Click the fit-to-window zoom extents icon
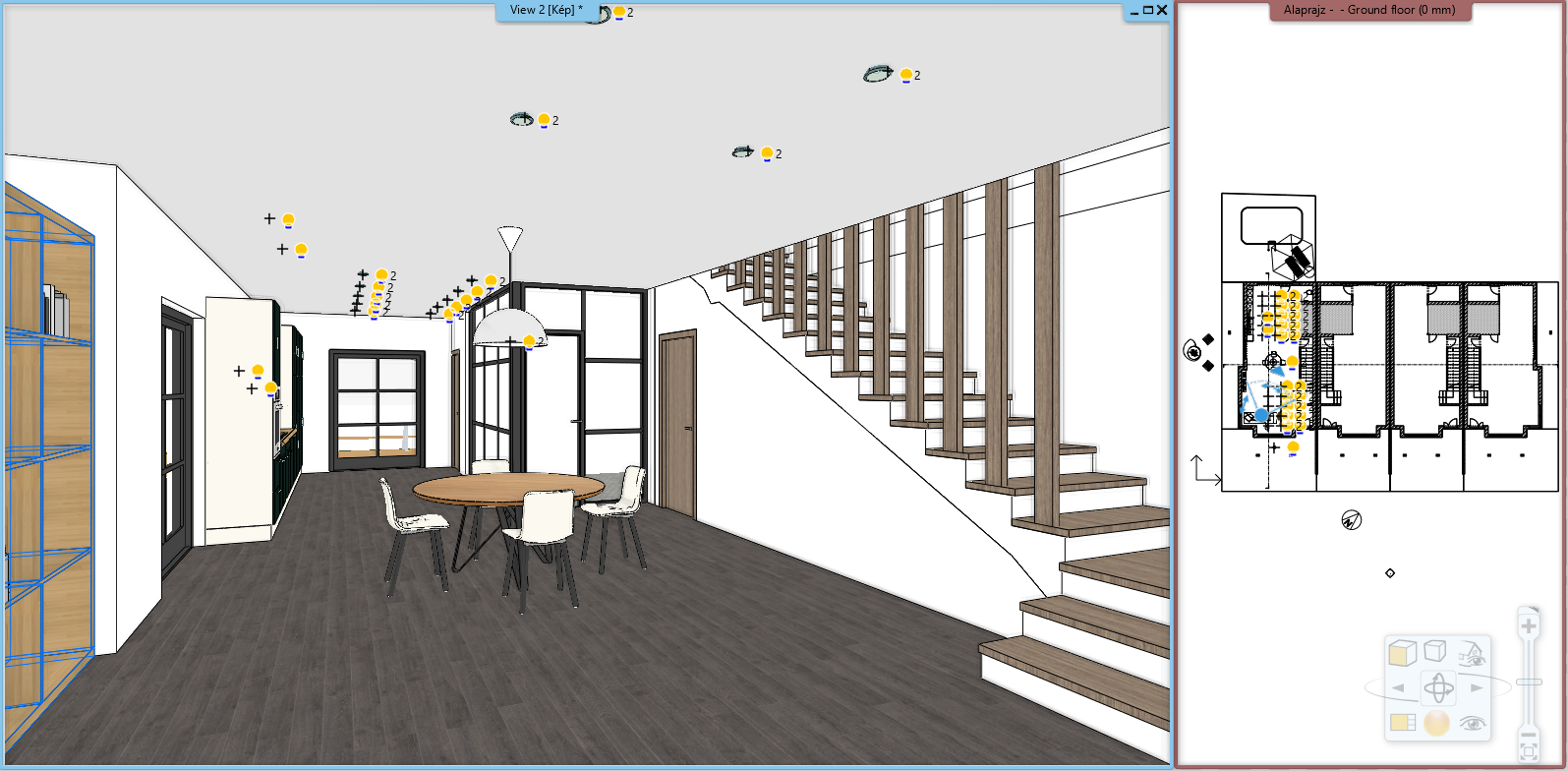The image size is (1568, 771). (1528, 752)
